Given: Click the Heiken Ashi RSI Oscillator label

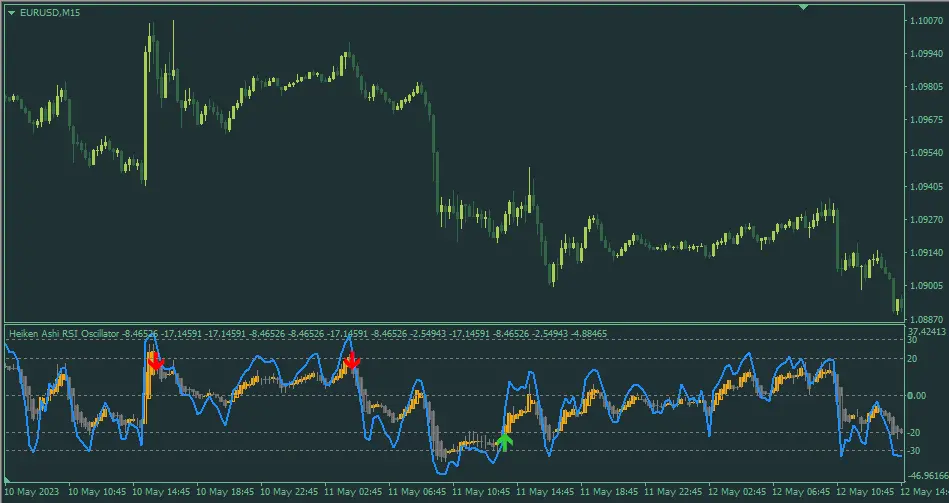Looking at the screenshot, I should [x=63, y=333].
